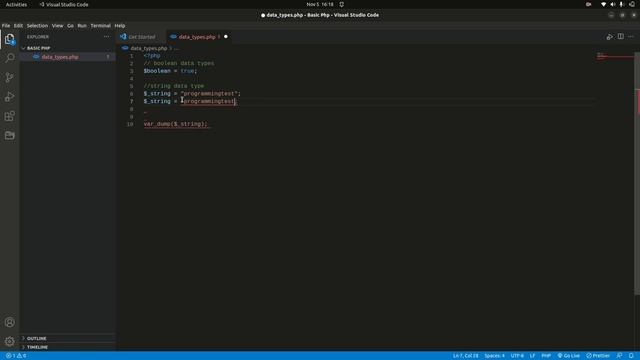Click the Ln 7 cursor position indicator

click(465, 356)
